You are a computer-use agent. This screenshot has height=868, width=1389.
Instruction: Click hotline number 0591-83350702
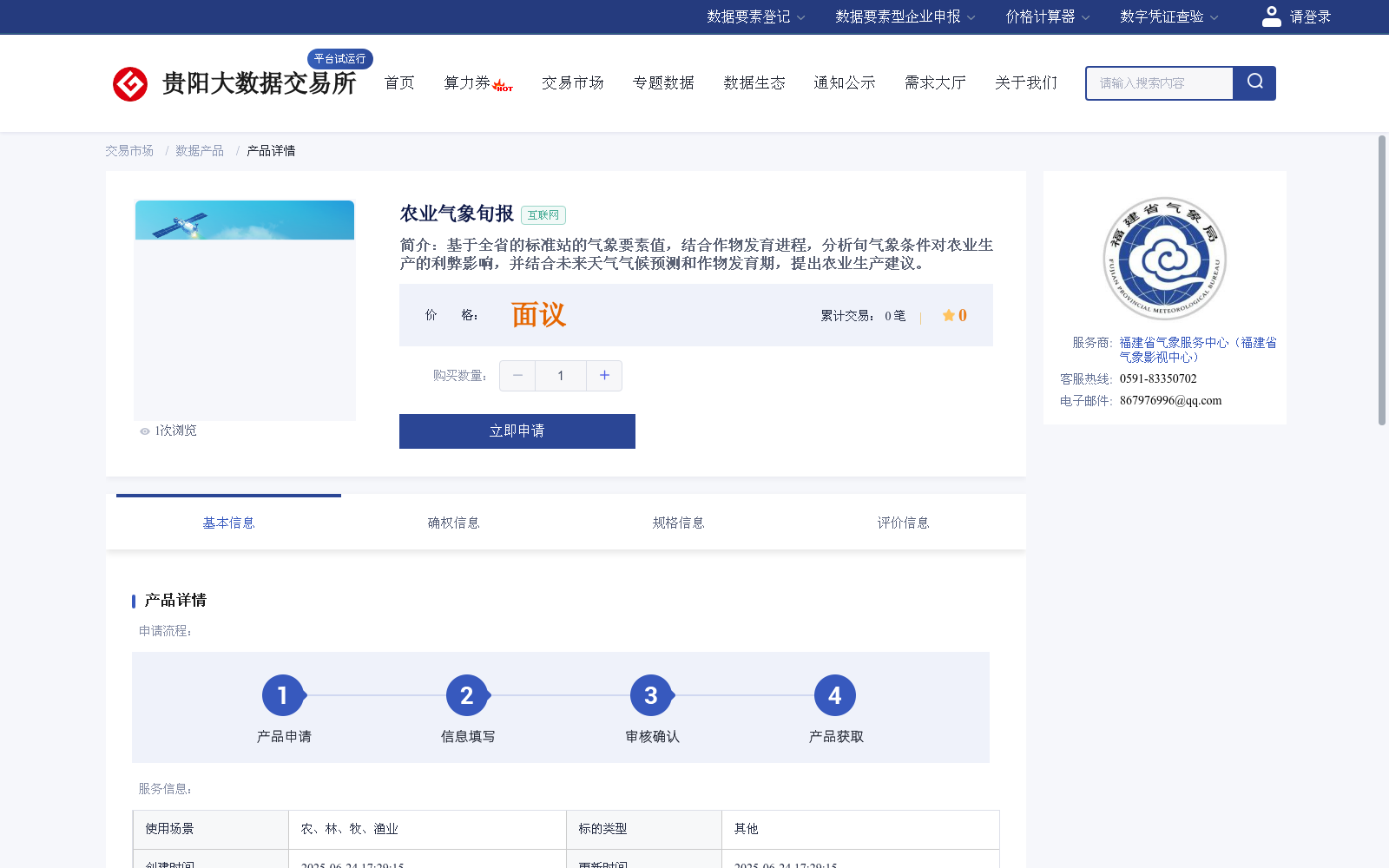(1158, 379)
